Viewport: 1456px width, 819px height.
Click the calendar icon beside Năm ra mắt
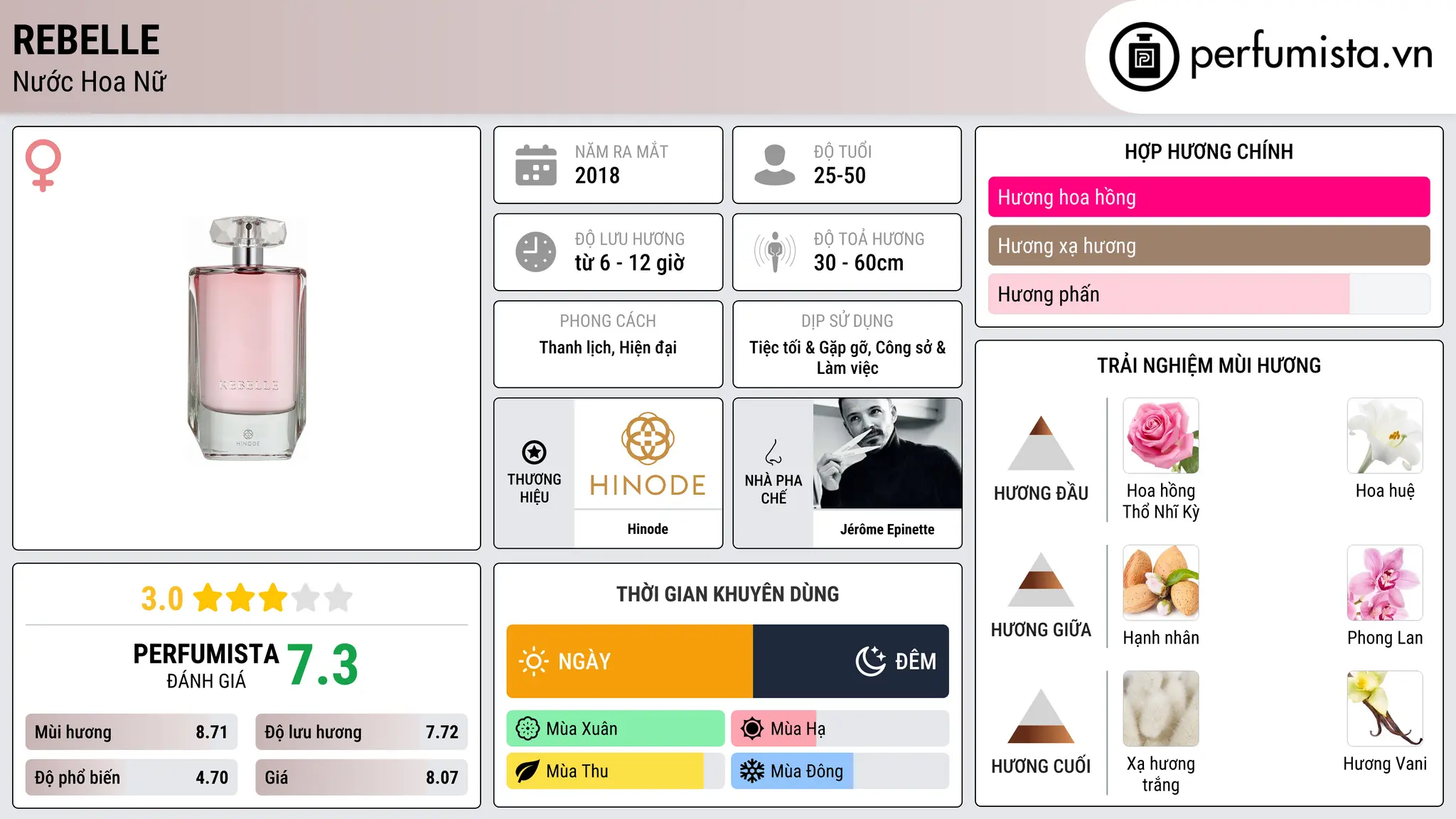click(536, 165)
